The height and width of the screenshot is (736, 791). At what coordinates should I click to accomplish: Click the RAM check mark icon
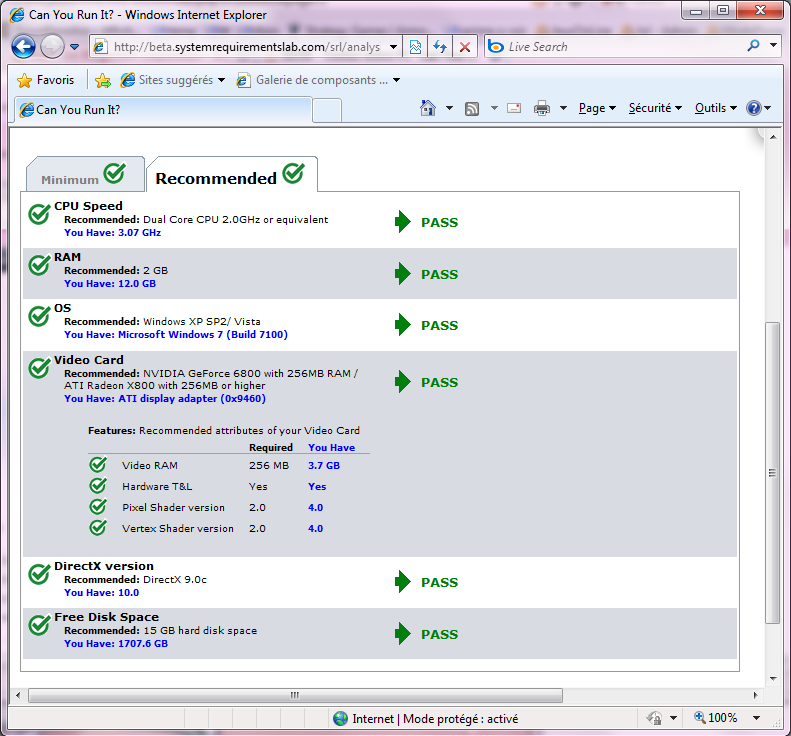(39, 265)
